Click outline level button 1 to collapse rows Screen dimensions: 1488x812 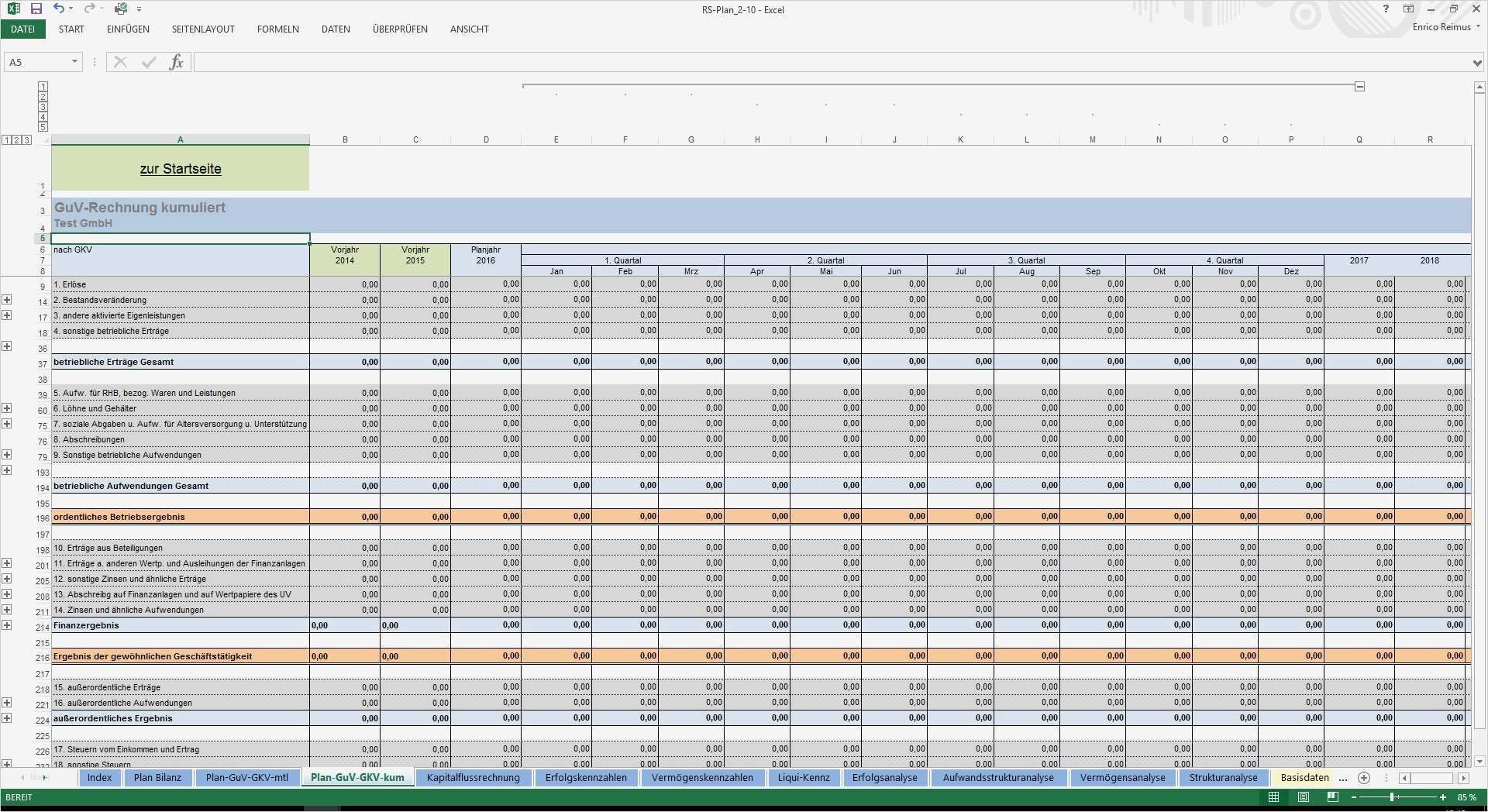point(7,140)
